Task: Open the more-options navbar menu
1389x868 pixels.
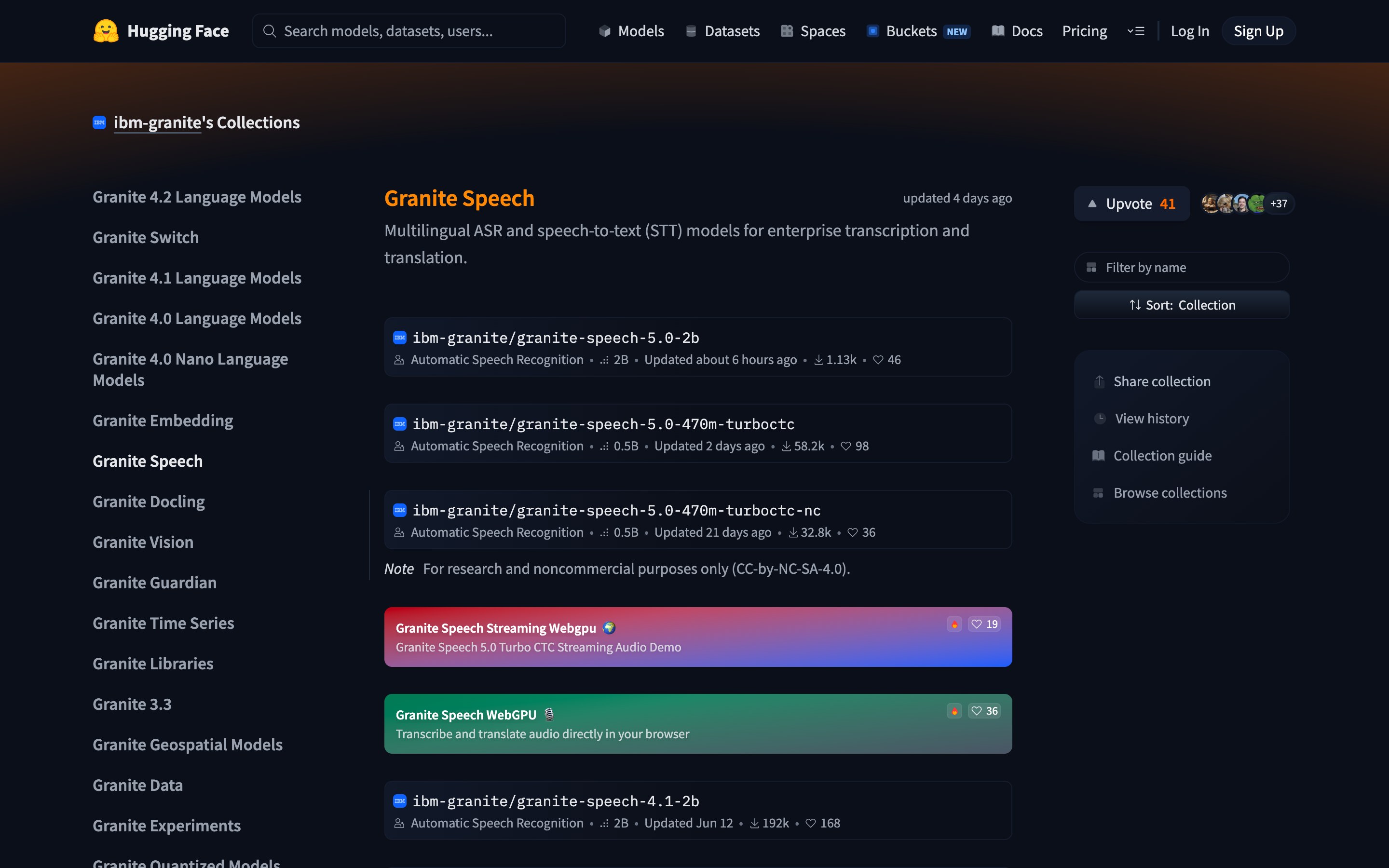Action: 1136,31
